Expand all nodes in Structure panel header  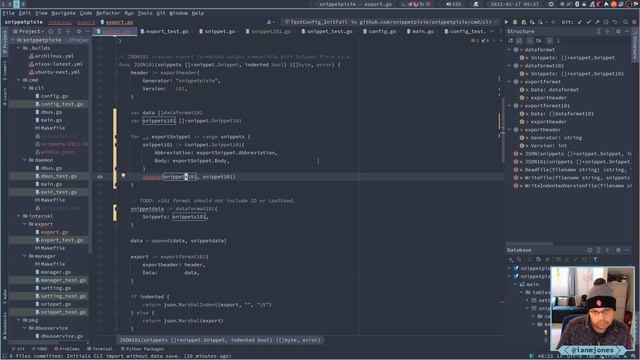[x=598, y=31]
